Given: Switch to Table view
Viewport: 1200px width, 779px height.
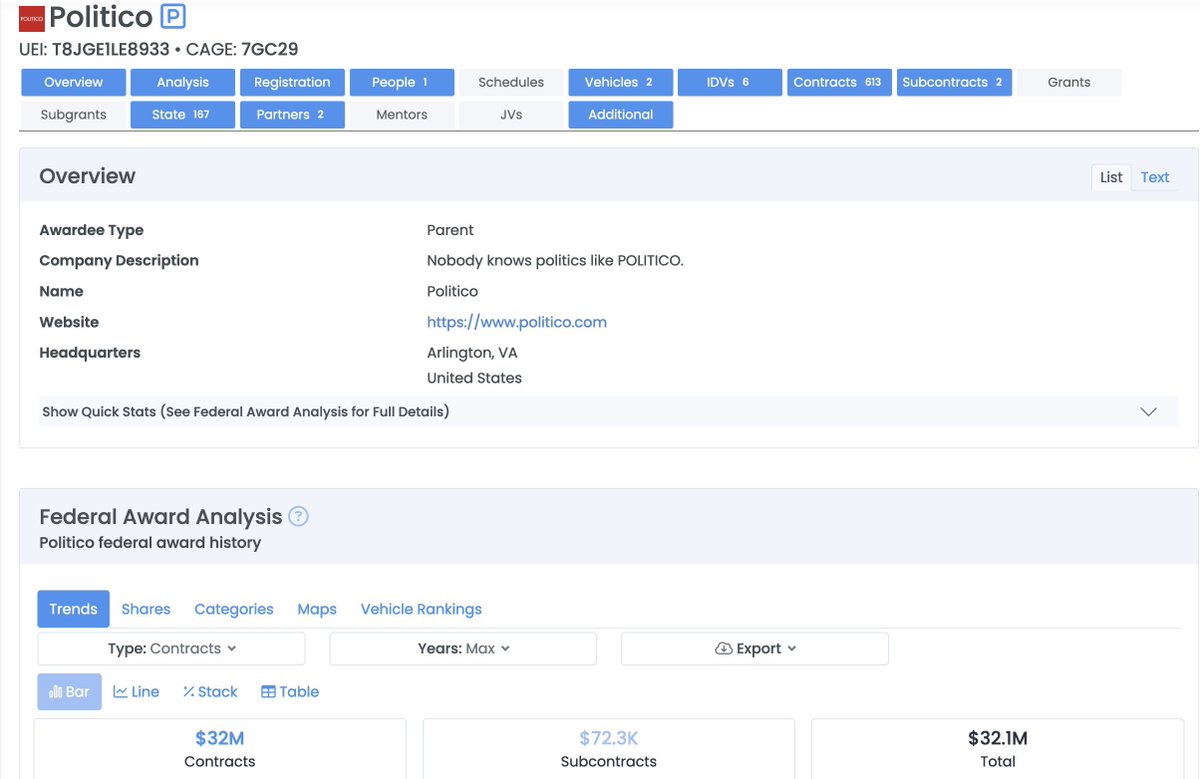Looking at the screenshot, I should (290, 691).
